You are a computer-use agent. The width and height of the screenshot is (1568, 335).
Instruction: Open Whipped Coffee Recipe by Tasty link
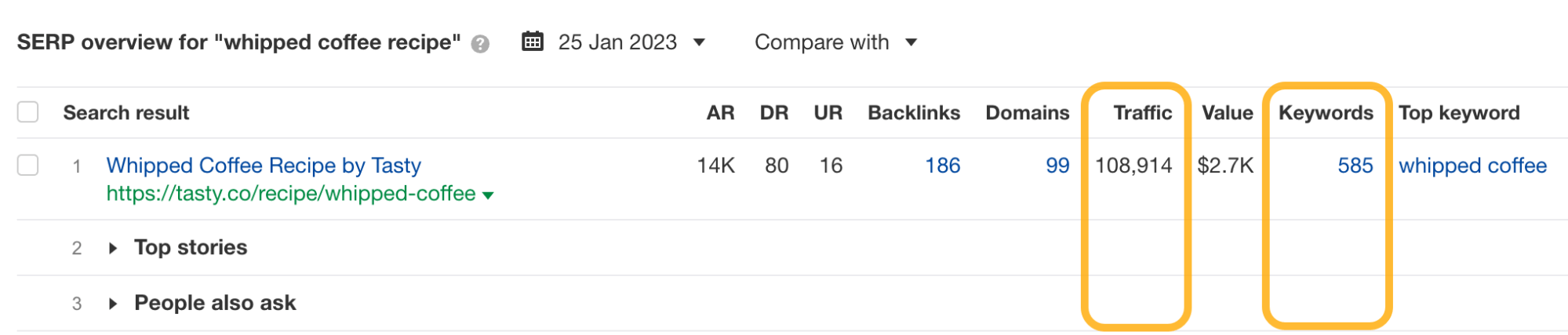264,166
